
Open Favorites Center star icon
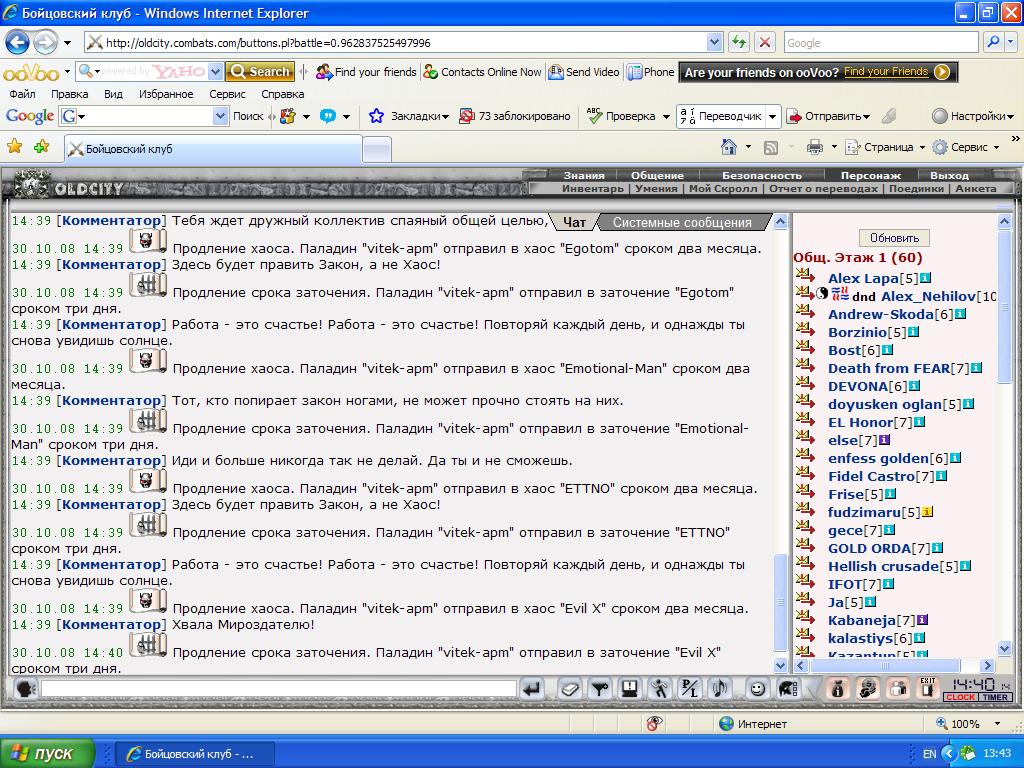tap(14, 147)
